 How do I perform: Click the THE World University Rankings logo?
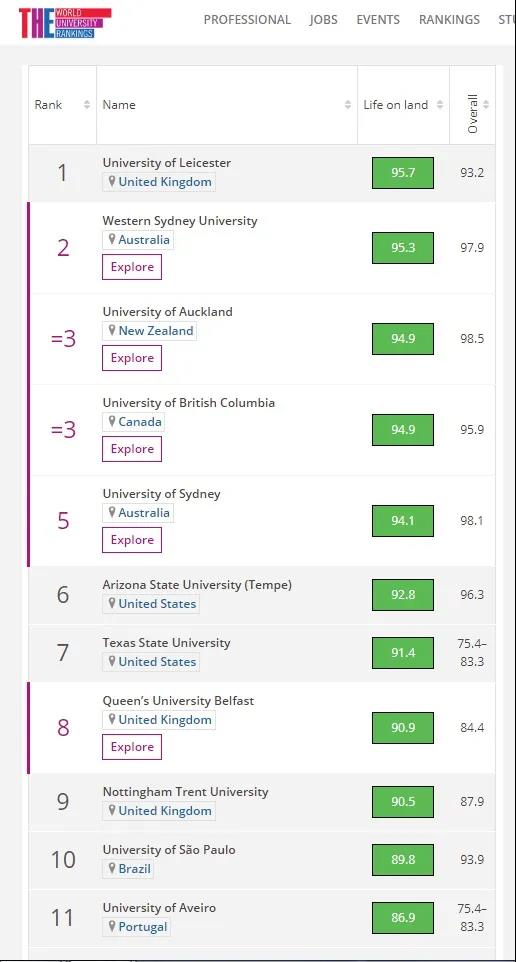click(65, 23)
